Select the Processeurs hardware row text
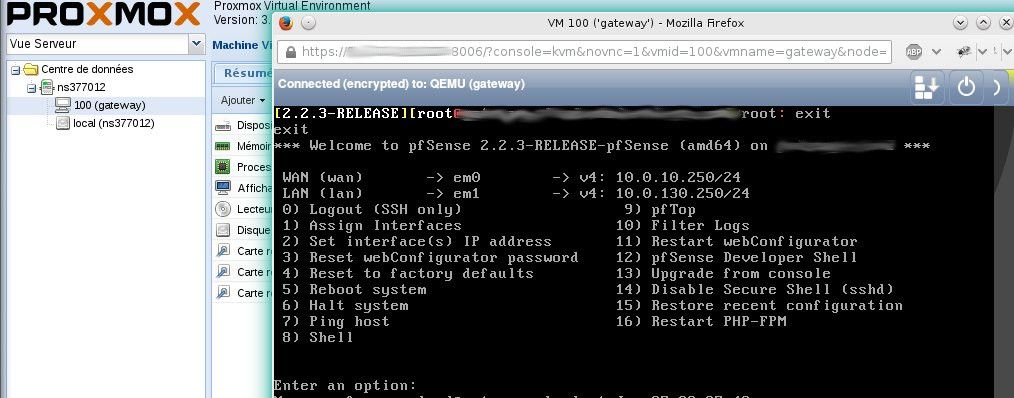This screenshot has height=398, width=1014. [x=254, y=167]
